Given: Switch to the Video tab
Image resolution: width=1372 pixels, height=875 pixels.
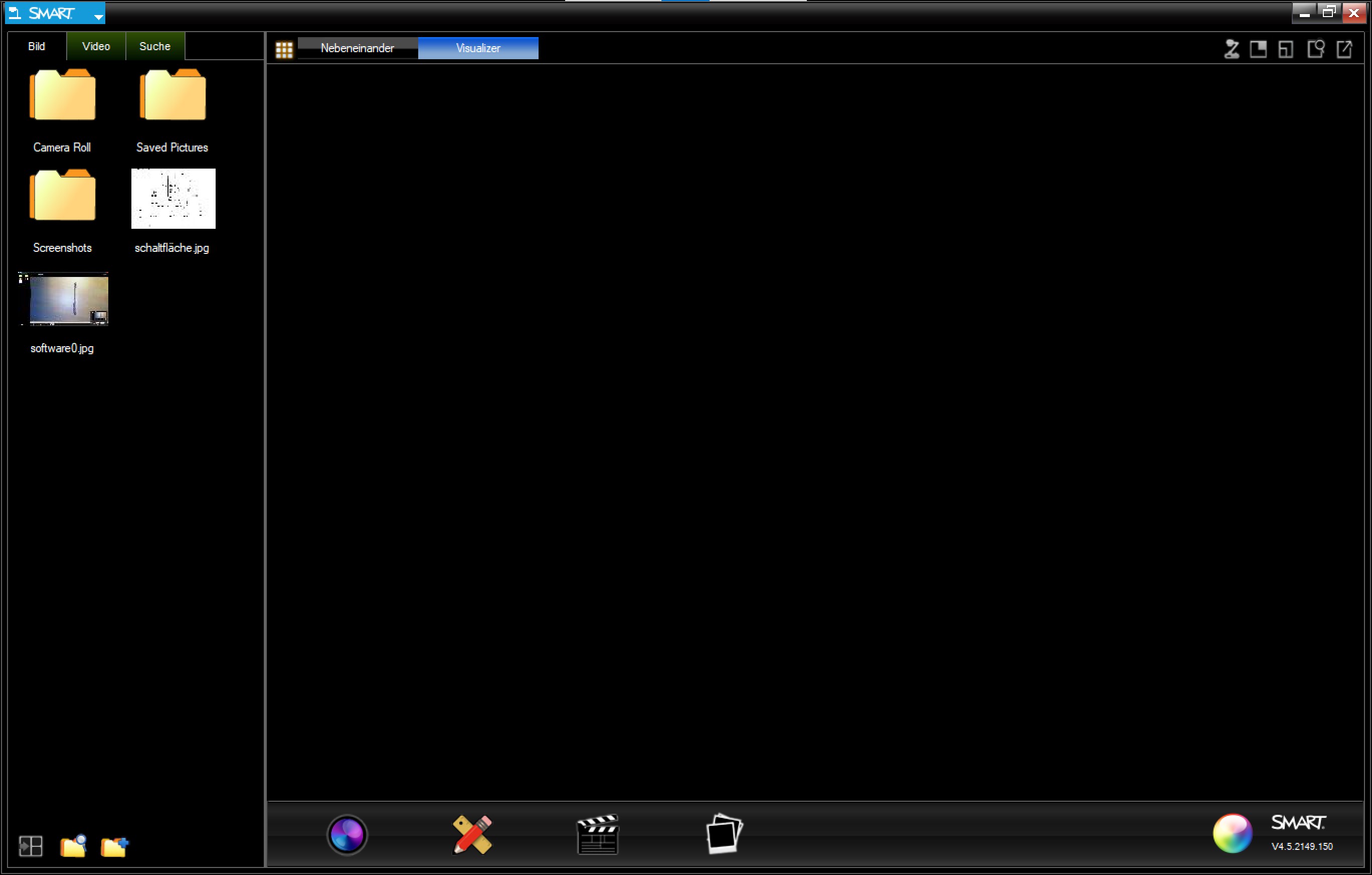Looking at the screenshot, I should coord(96,46).
